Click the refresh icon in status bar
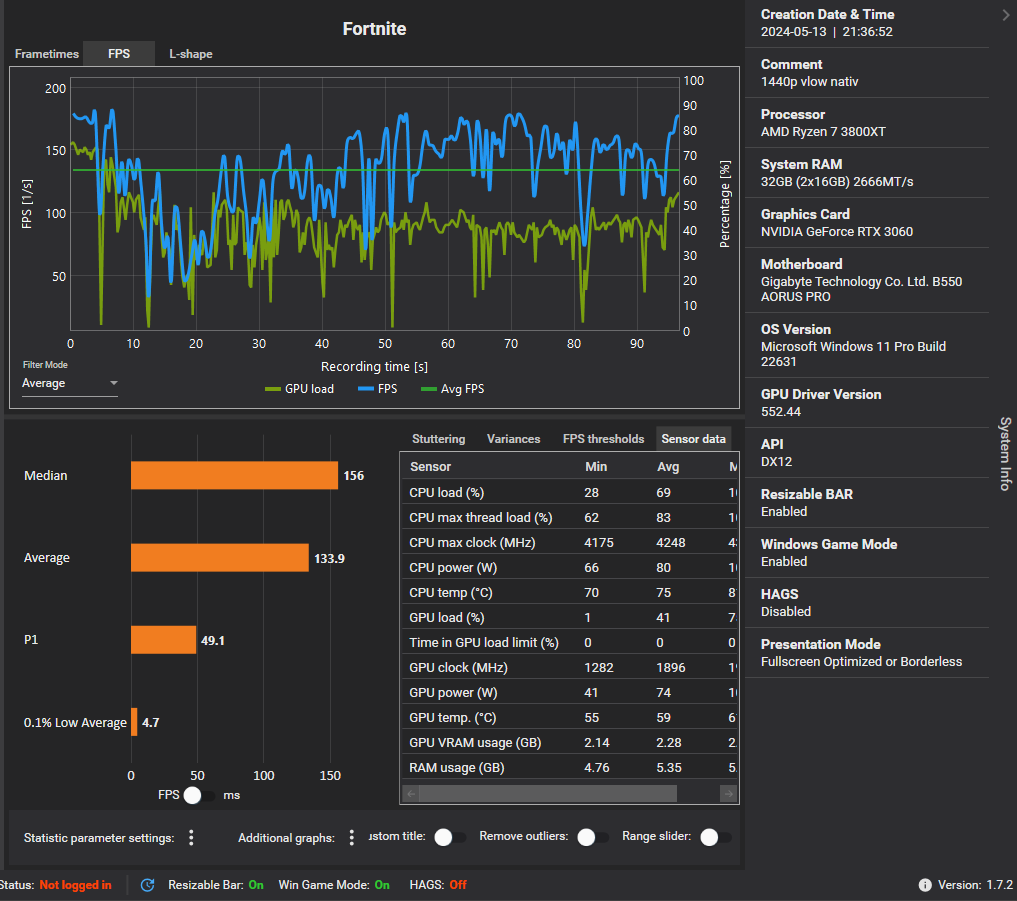The width and height of the screenshot is (1017, 901). (148, 885)
